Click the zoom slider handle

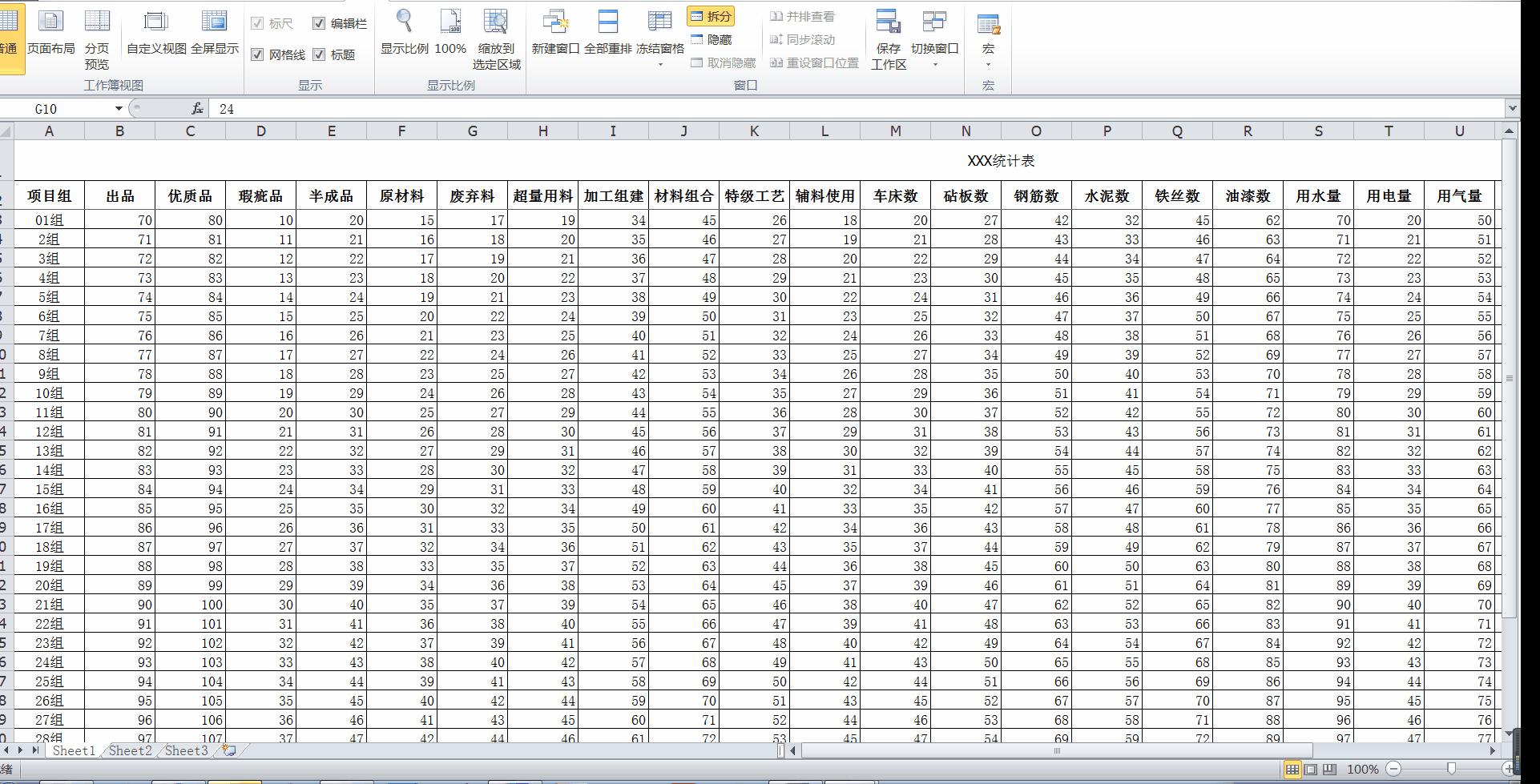point(1451,769)
